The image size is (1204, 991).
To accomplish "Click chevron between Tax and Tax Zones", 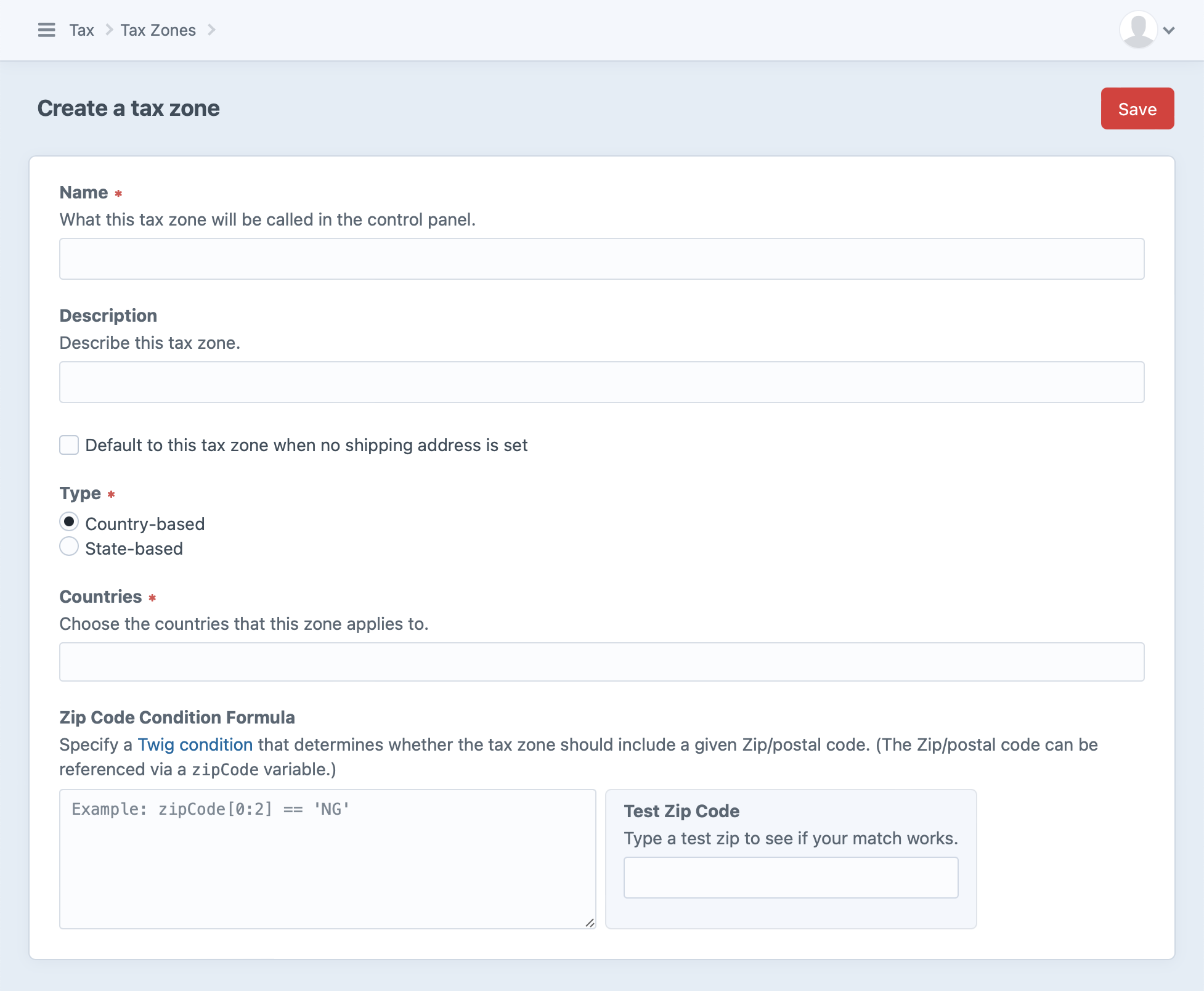I will [x=108, y=30].
